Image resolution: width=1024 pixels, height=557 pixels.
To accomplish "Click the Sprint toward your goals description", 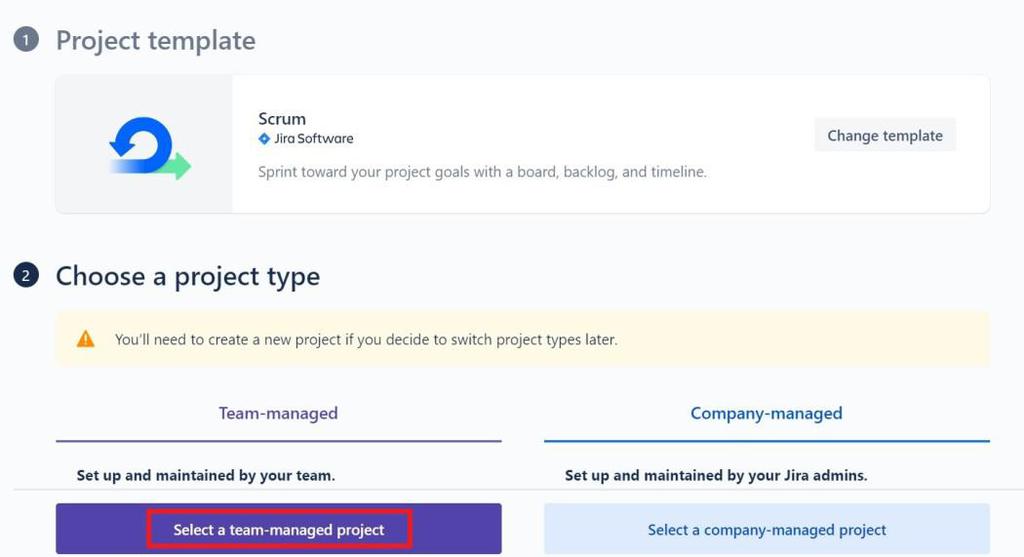I will 482,172.
